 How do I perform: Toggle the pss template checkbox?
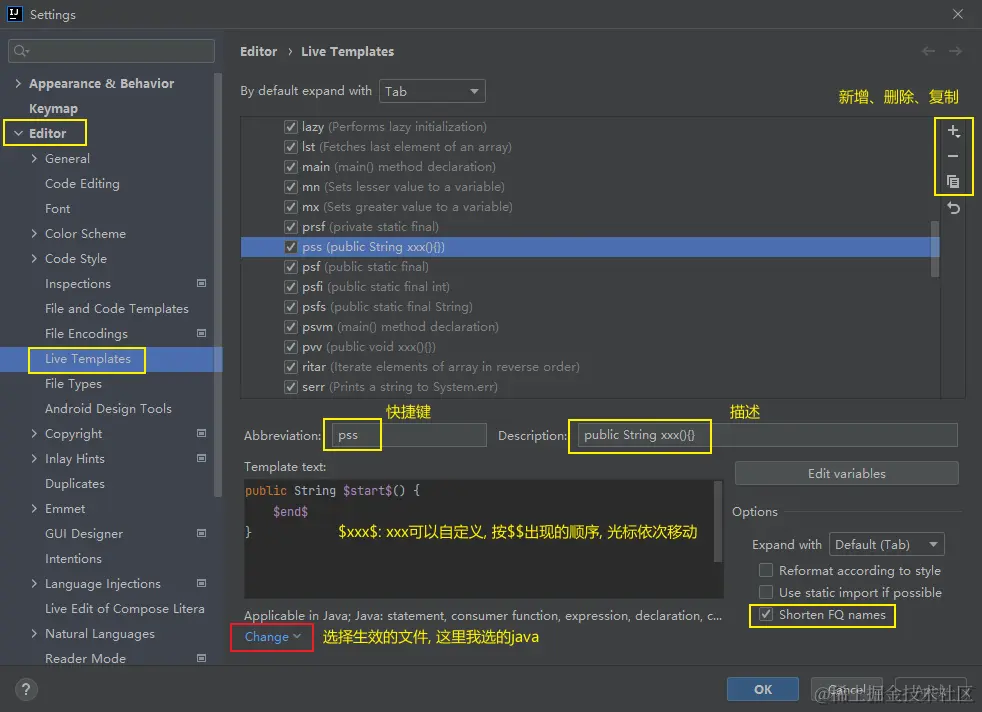[x=291, y=247]
